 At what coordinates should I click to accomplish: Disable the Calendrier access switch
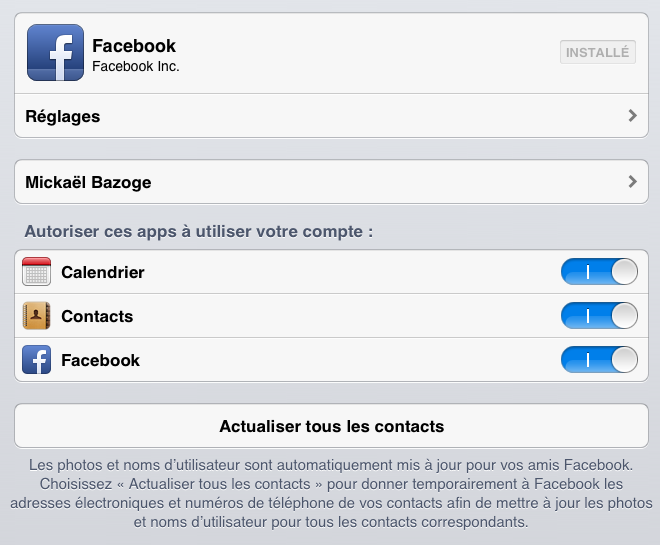click(x=599, y=271)
